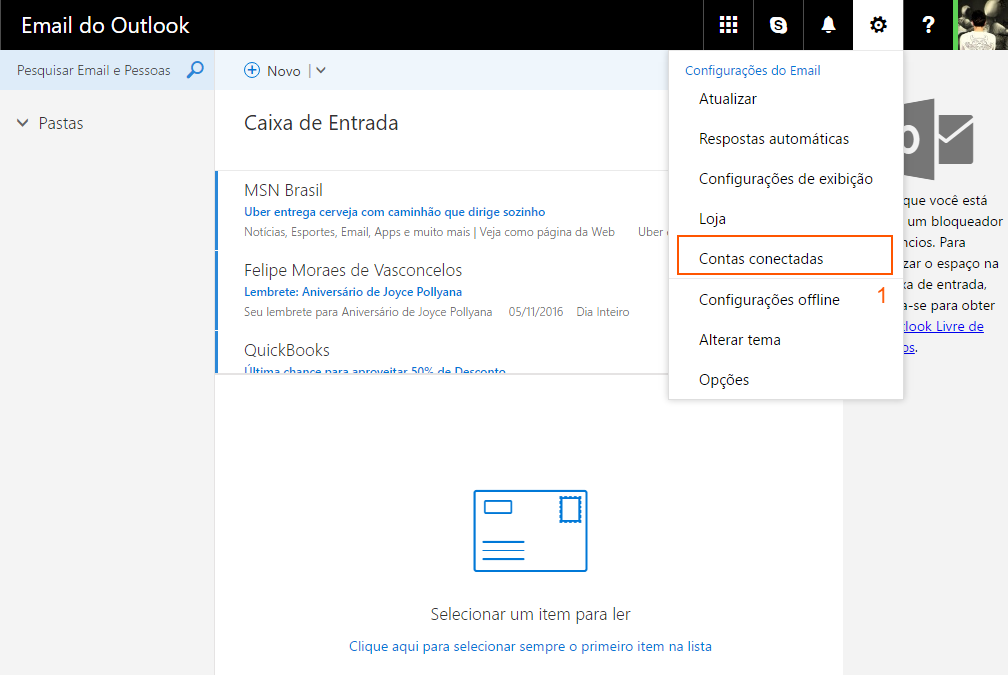Open the notifications bell
This screenshot has height=675, width=1008.
click(828, 25)
